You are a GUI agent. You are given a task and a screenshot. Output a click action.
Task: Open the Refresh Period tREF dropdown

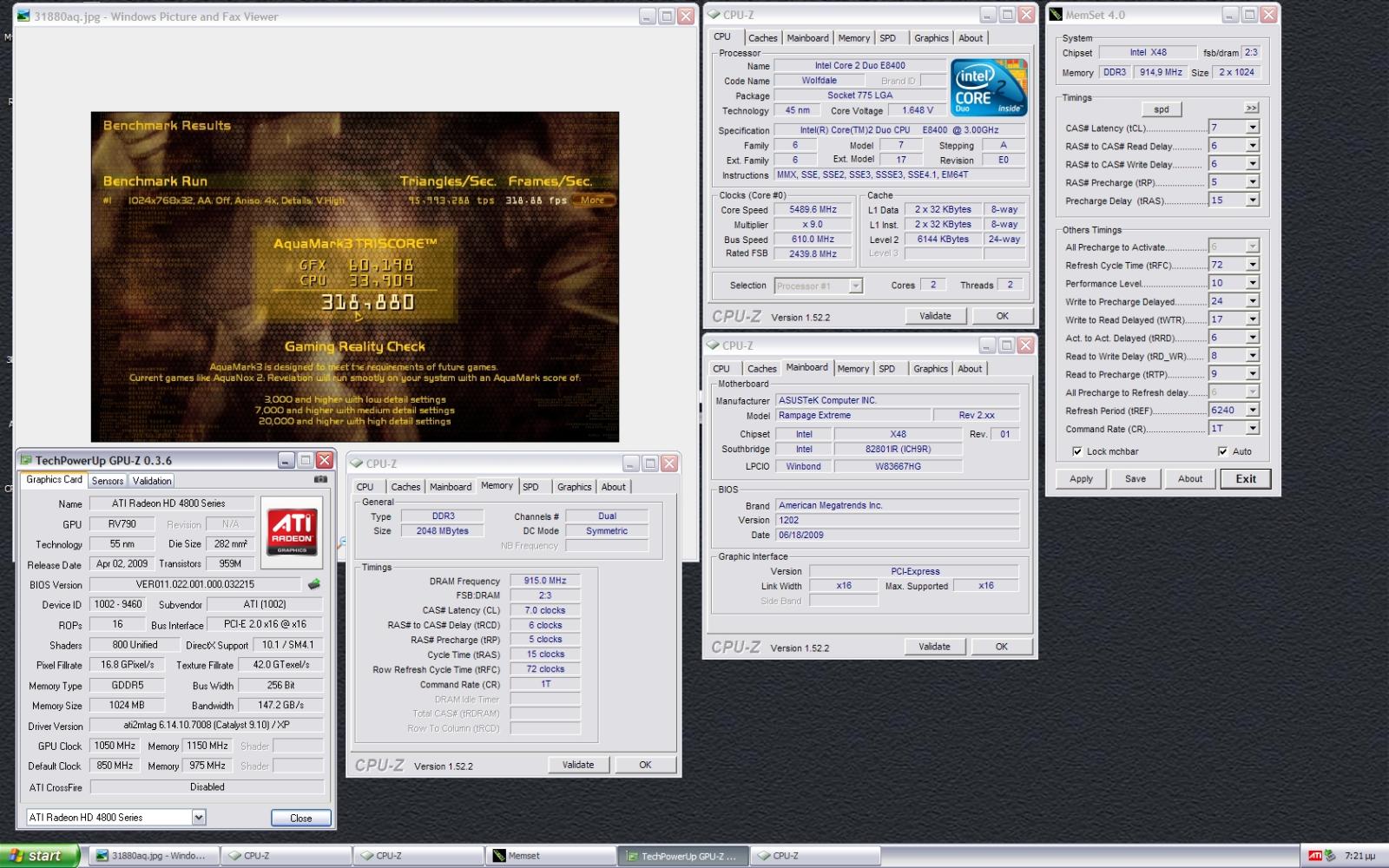point(1253,410)
